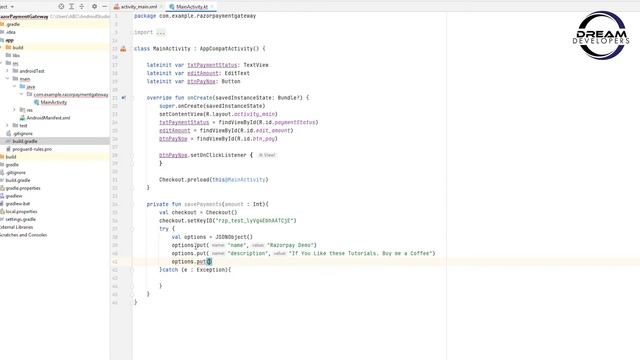640x360 pixels.
Task: Collapse the main folder arrow
Action: click(x=7, y=78)
